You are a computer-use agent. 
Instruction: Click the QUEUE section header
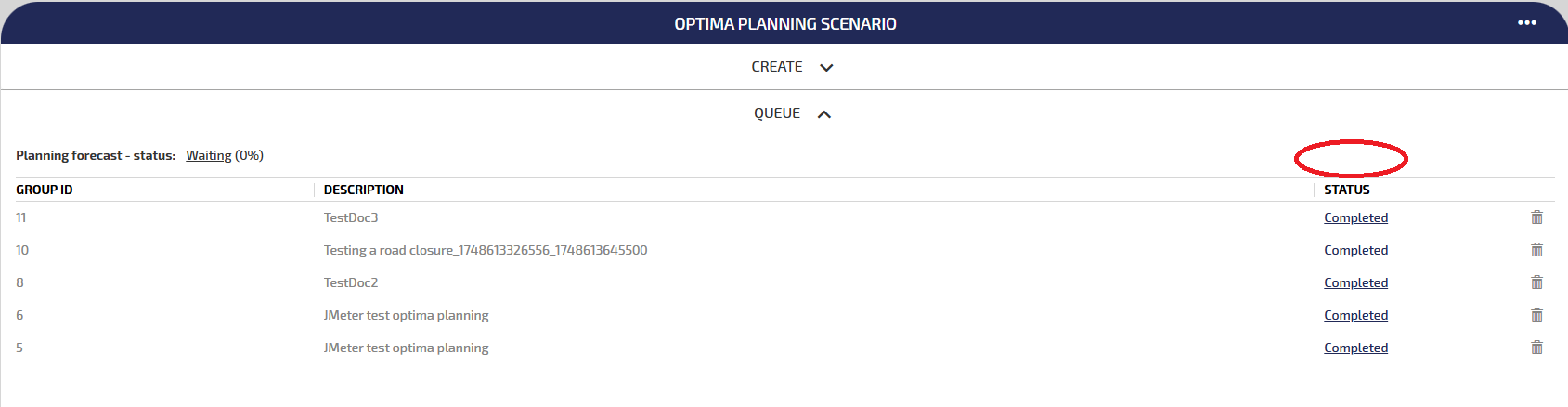[776, 113]
